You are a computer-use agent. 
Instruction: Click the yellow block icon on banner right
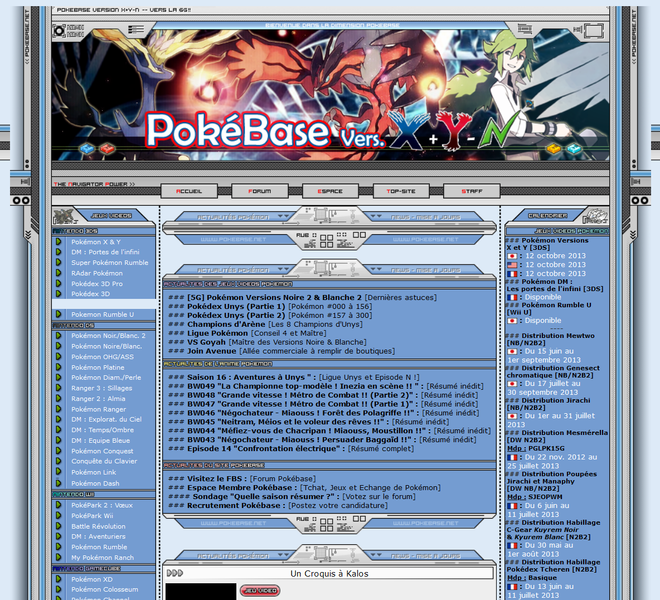554,148
